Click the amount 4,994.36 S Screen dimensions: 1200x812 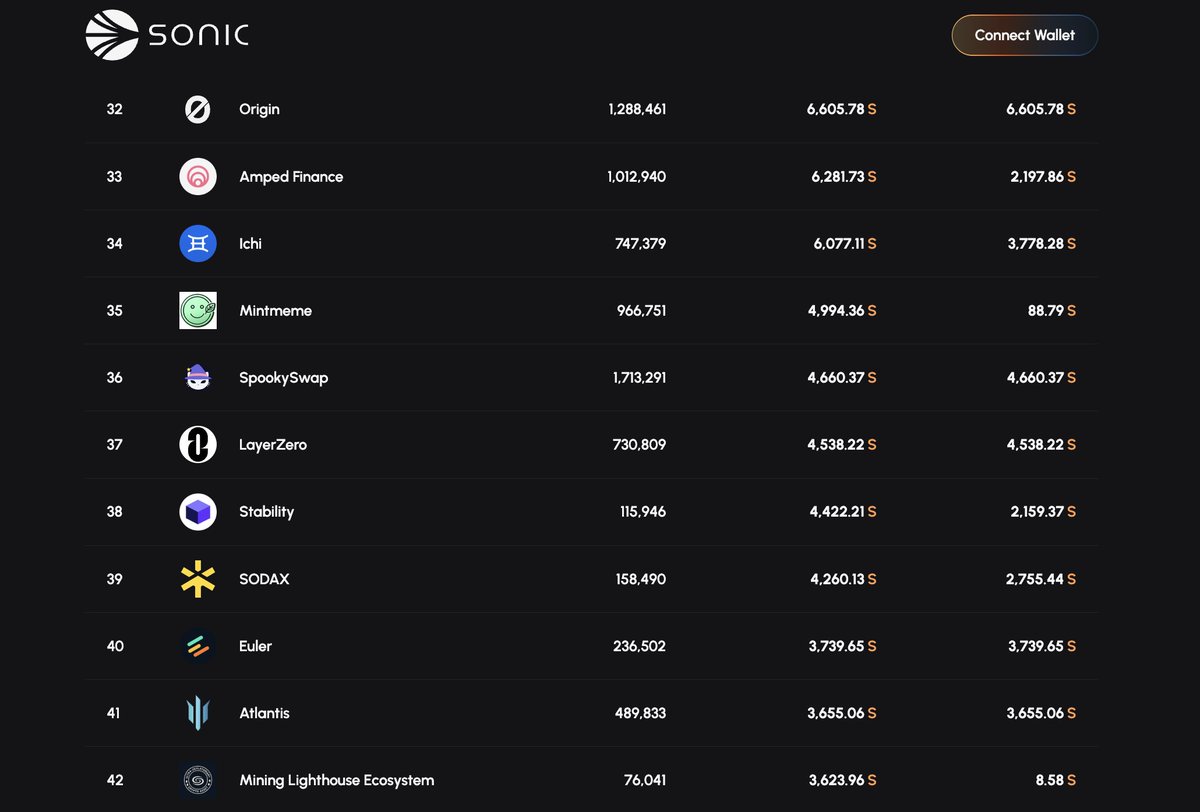coord(842,310)
